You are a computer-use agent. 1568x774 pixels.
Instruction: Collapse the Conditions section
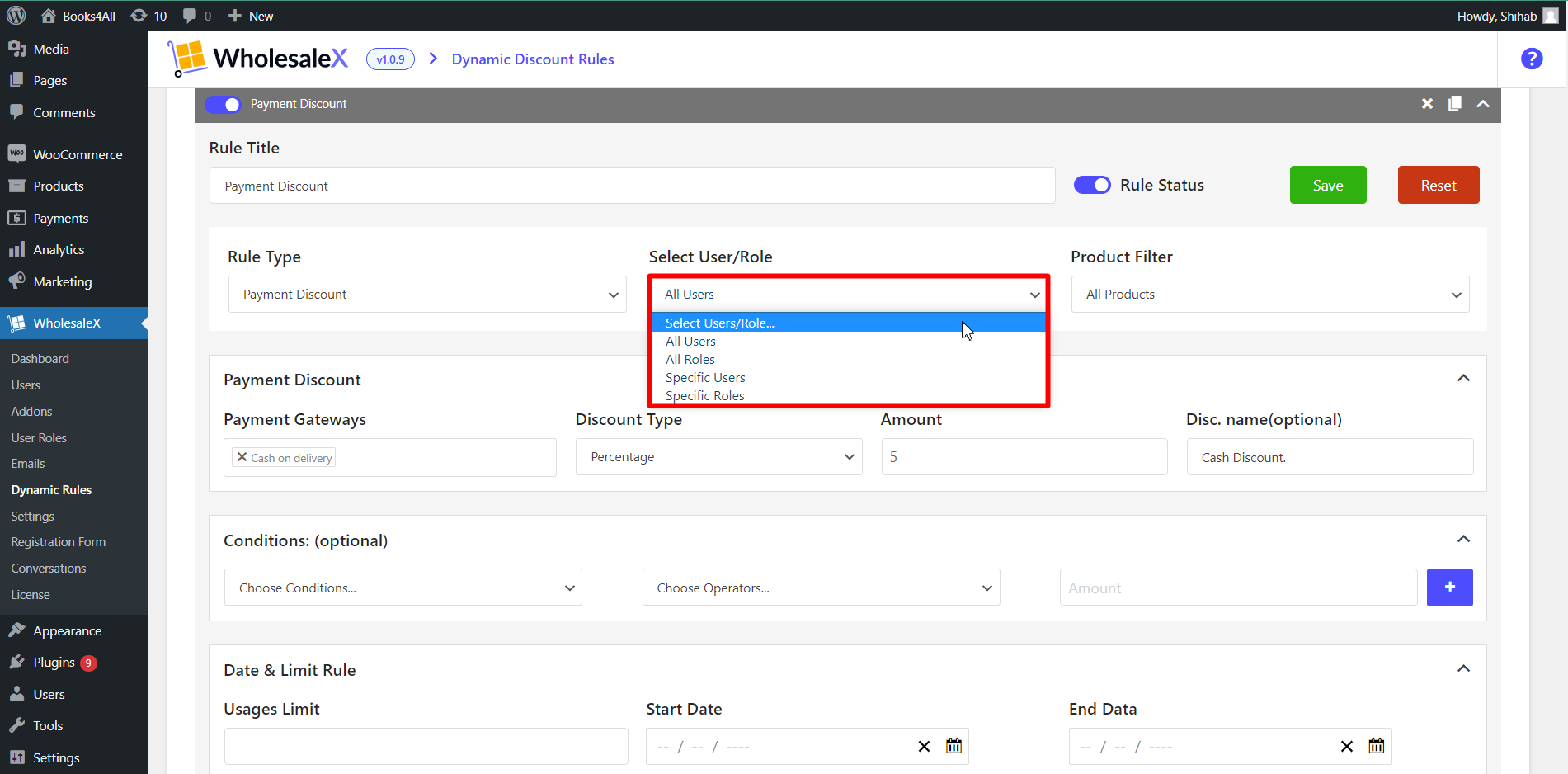1463,539
